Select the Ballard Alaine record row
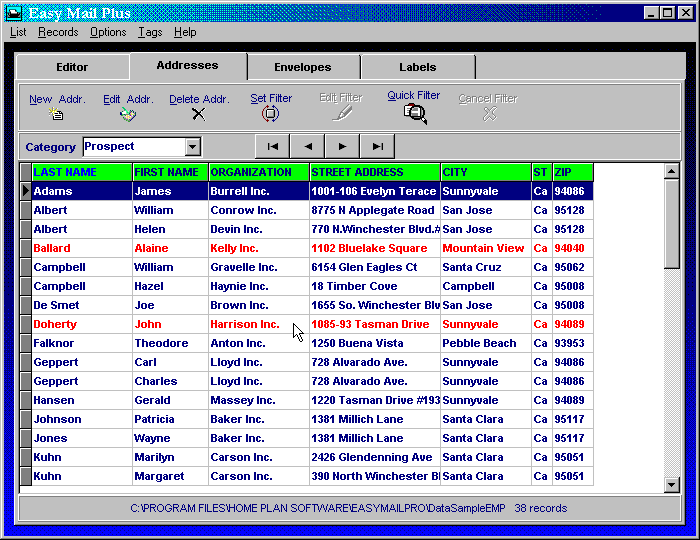Image resolution: width=700 pixels, height=540 pixels. 80,248
